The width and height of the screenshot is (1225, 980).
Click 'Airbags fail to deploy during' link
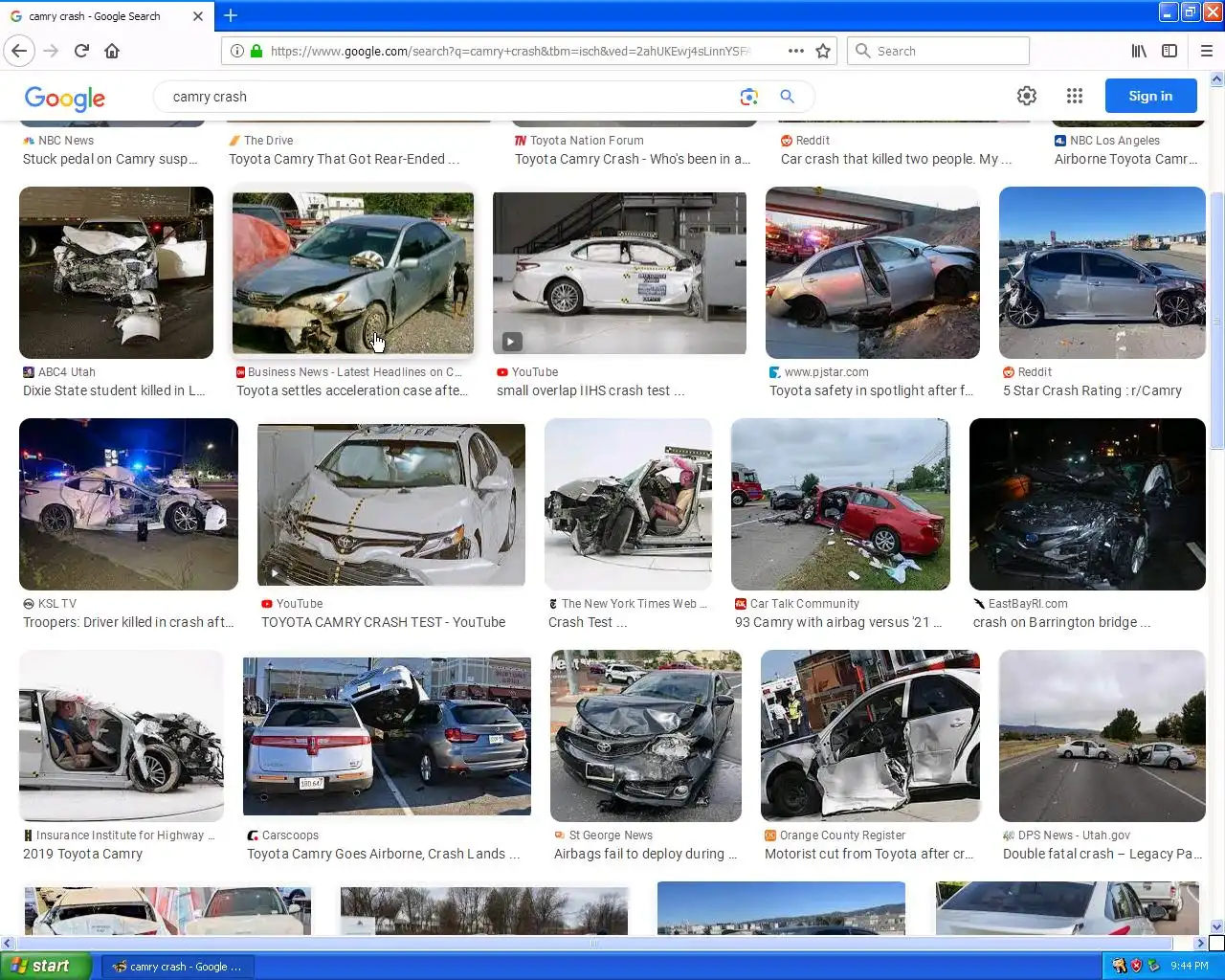[645, 854]
